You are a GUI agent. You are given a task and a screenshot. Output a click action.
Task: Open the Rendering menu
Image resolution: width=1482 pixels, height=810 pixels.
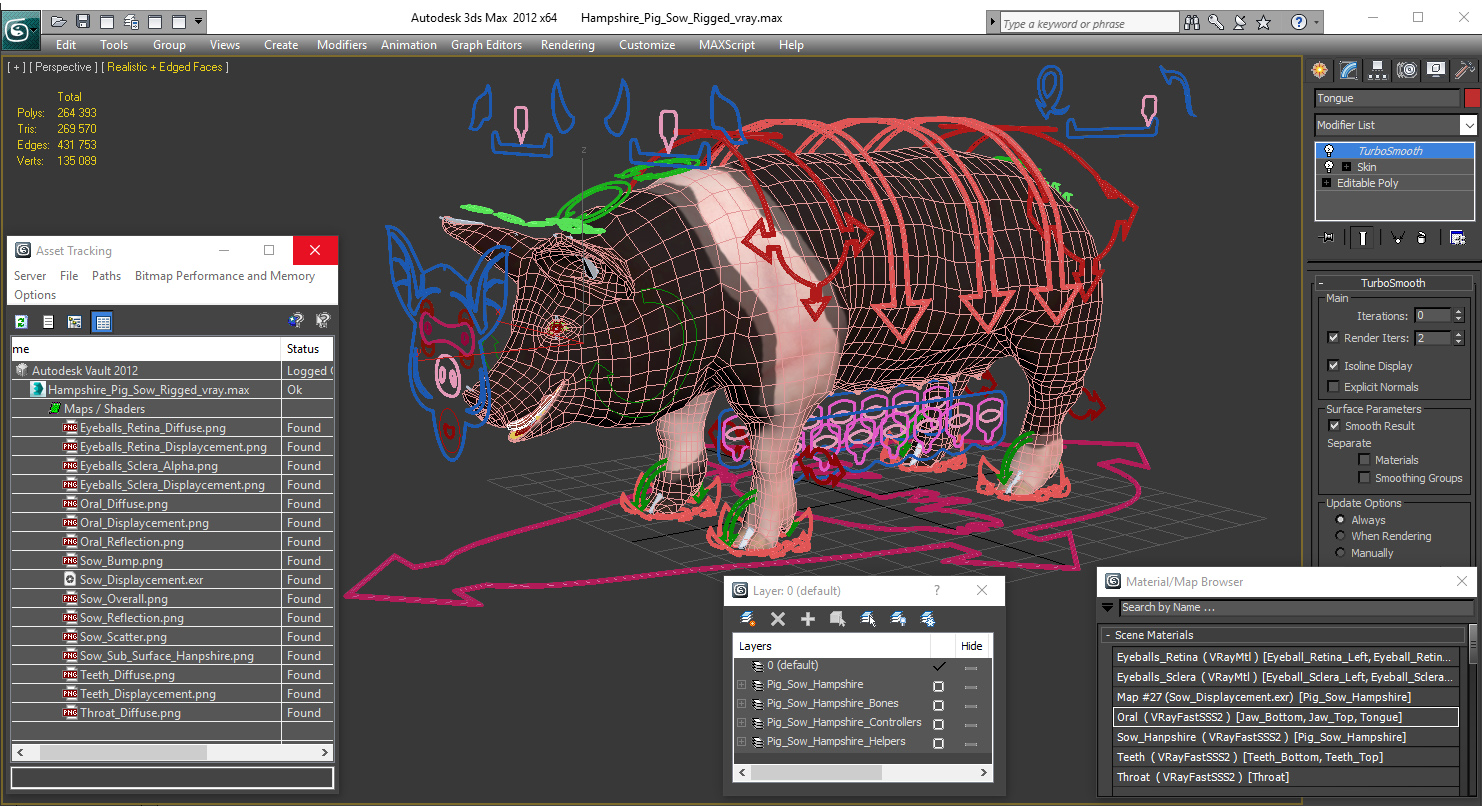(567, 45)
